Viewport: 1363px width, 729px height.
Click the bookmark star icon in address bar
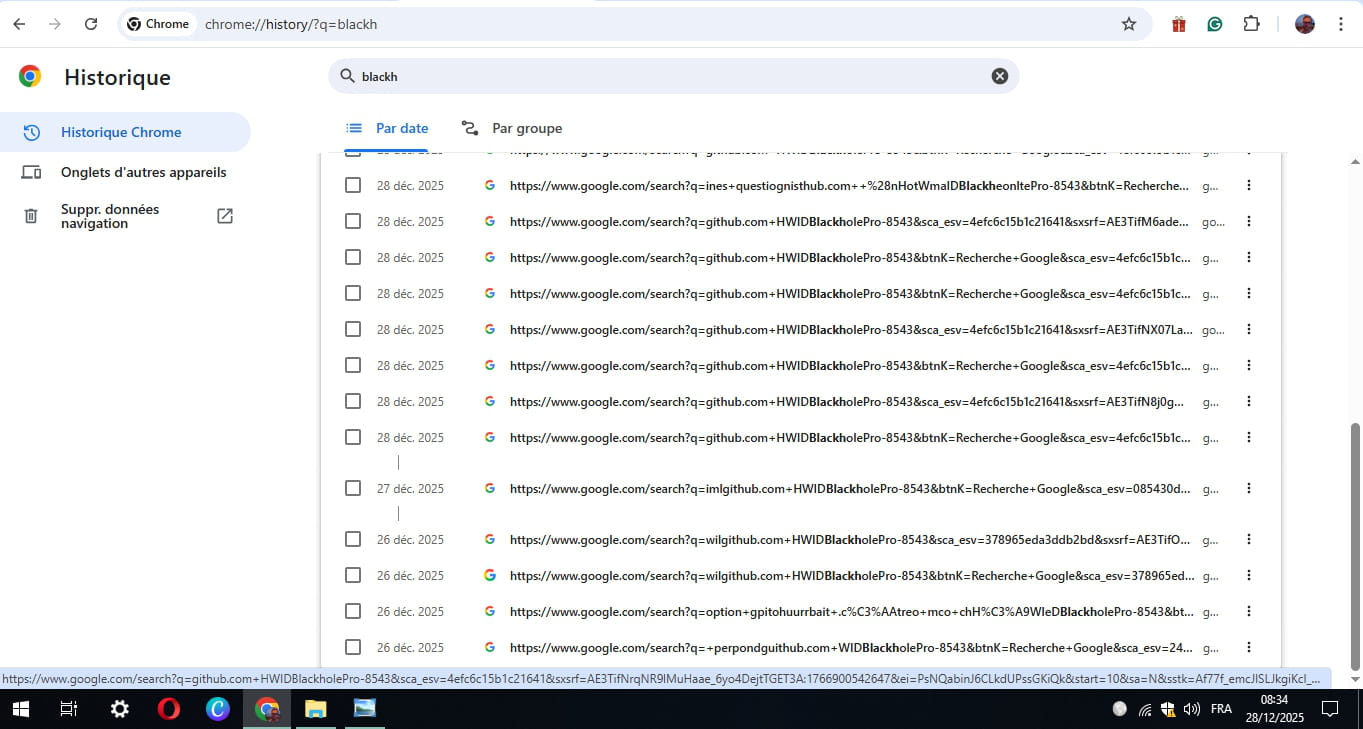(x=1129, y=24)
